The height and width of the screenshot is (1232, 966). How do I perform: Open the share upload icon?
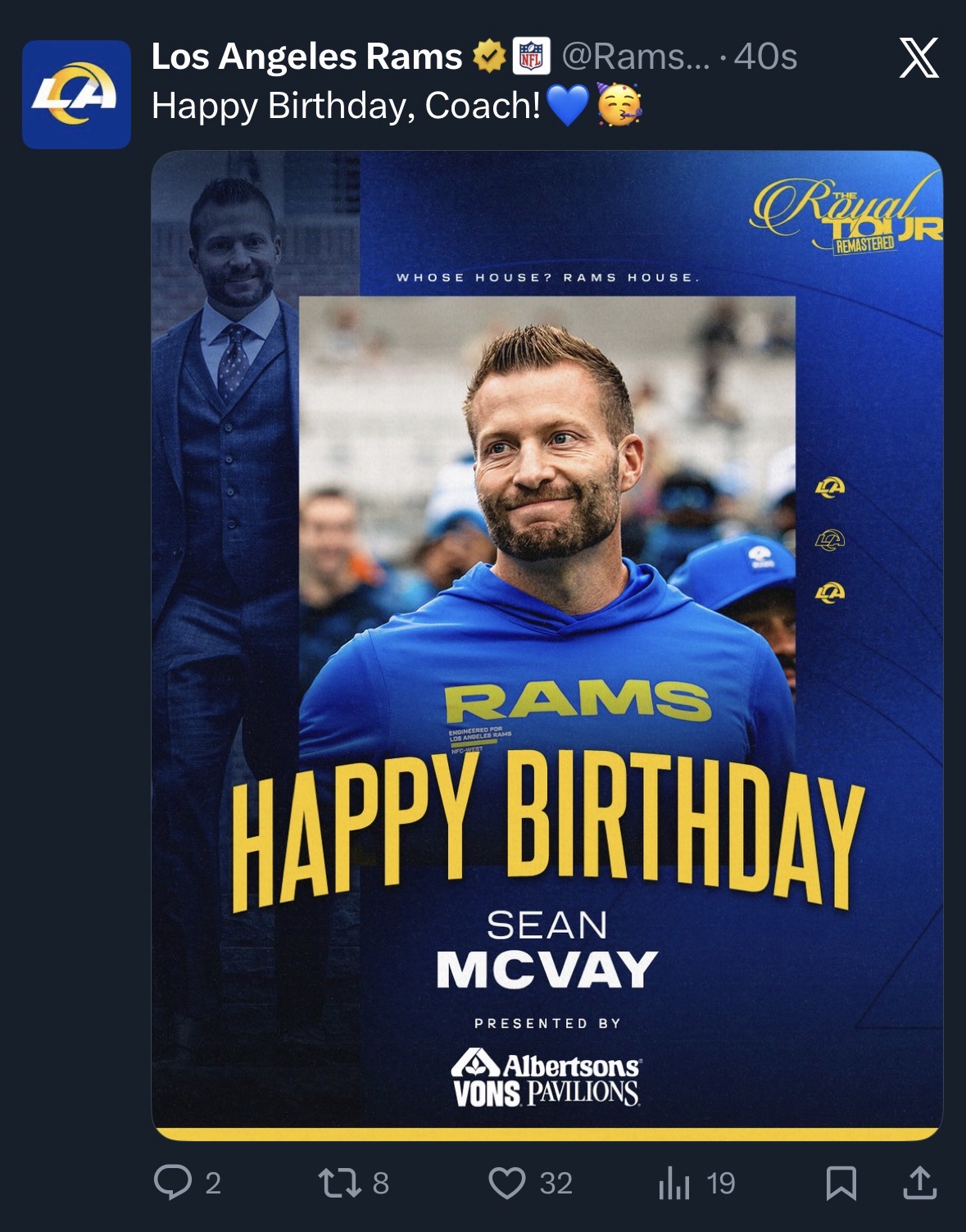919,1183
